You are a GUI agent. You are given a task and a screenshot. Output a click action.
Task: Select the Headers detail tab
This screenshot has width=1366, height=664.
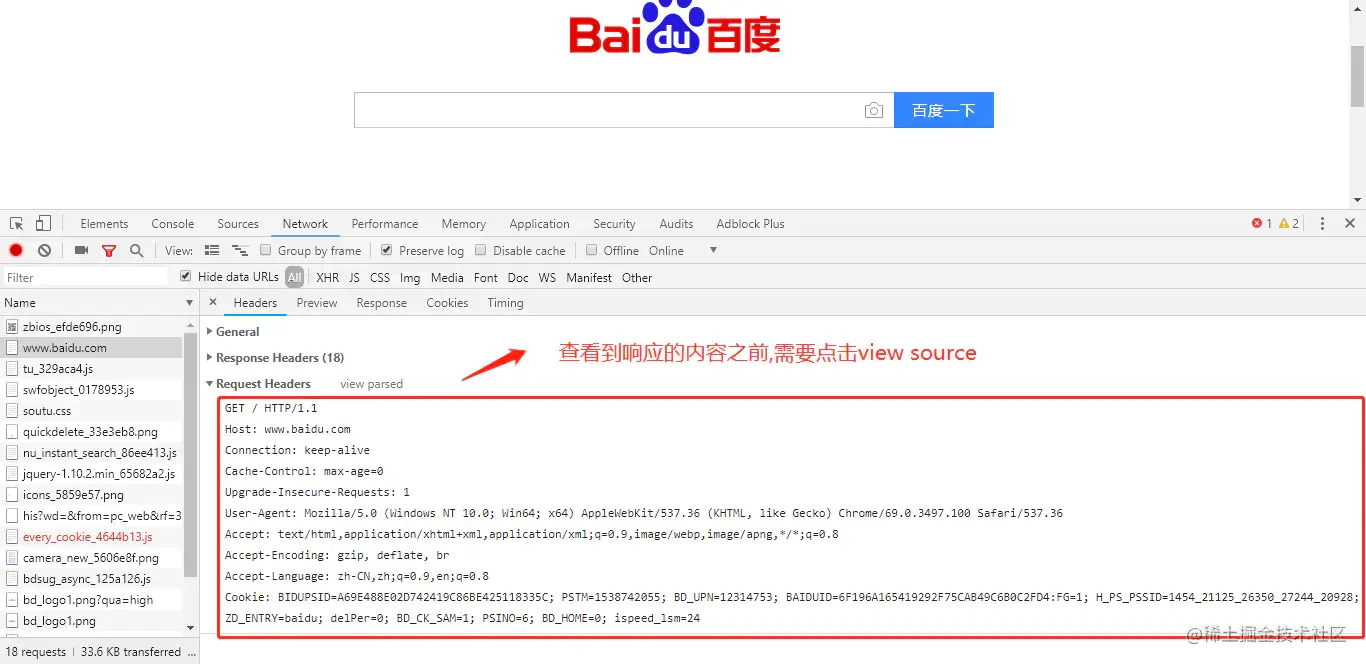pos(255,302)
